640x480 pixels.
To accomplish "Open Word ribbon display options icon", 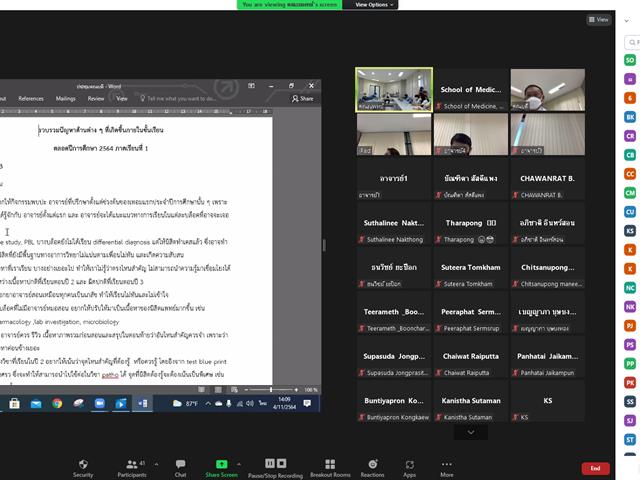I will click(x=251, y=86).
